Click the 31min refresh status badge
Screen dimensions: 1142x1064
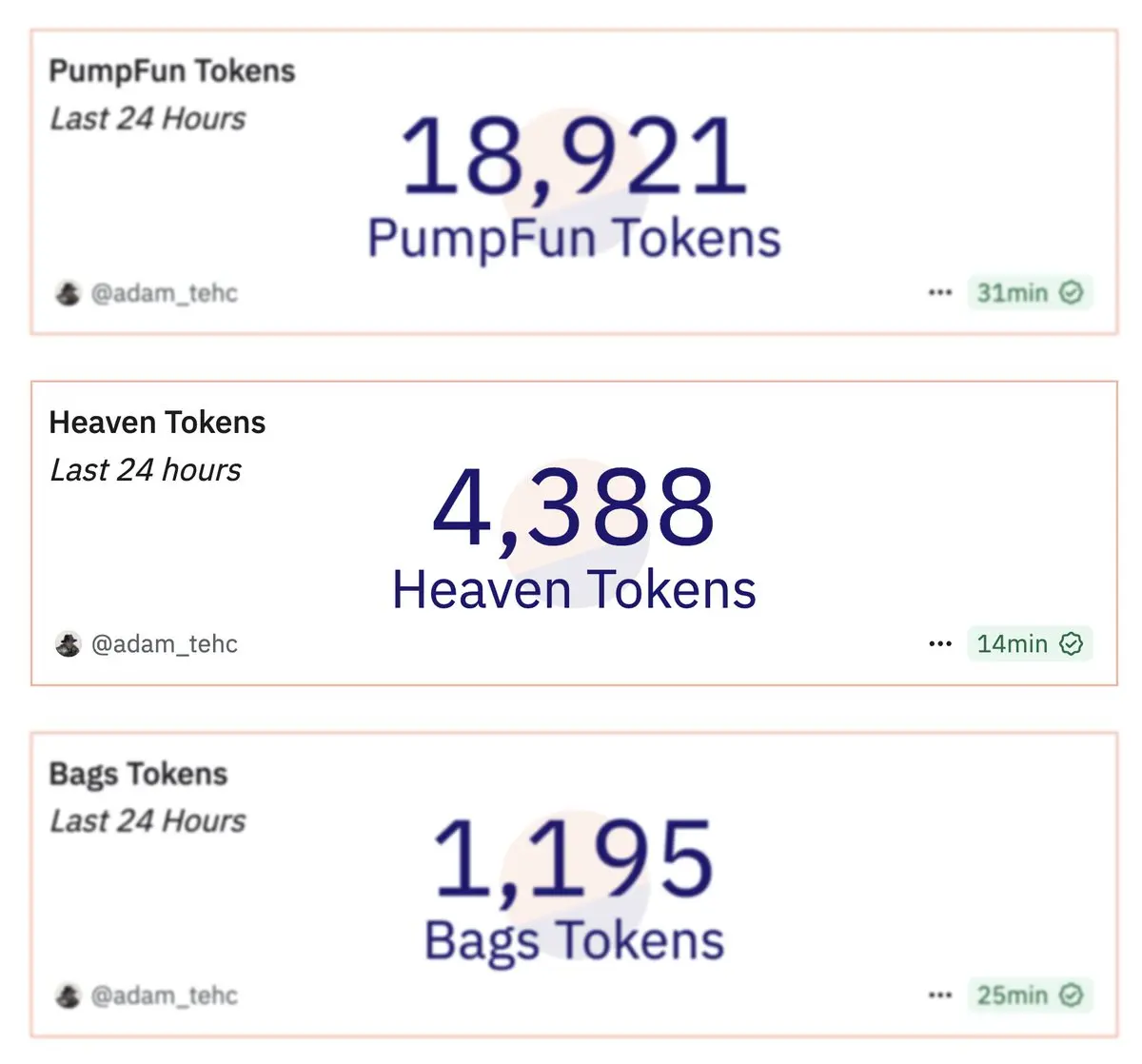click(x=1030, y=292)
